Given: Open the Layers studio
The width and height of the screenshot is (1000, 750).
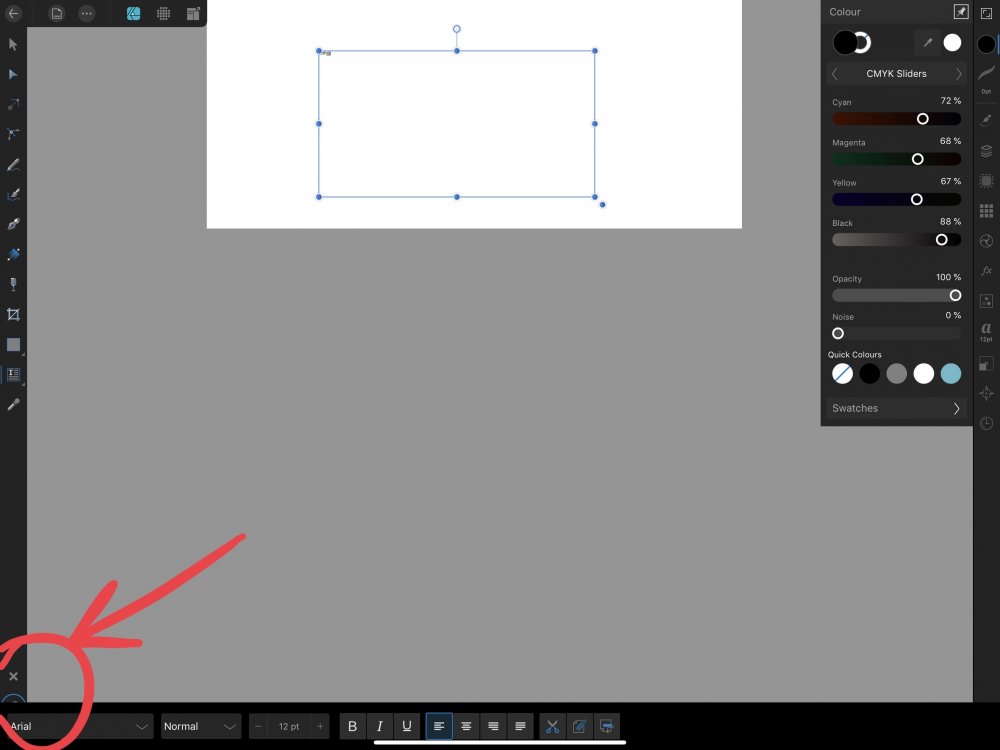Looking at the screenshot, I should (986, 151).
